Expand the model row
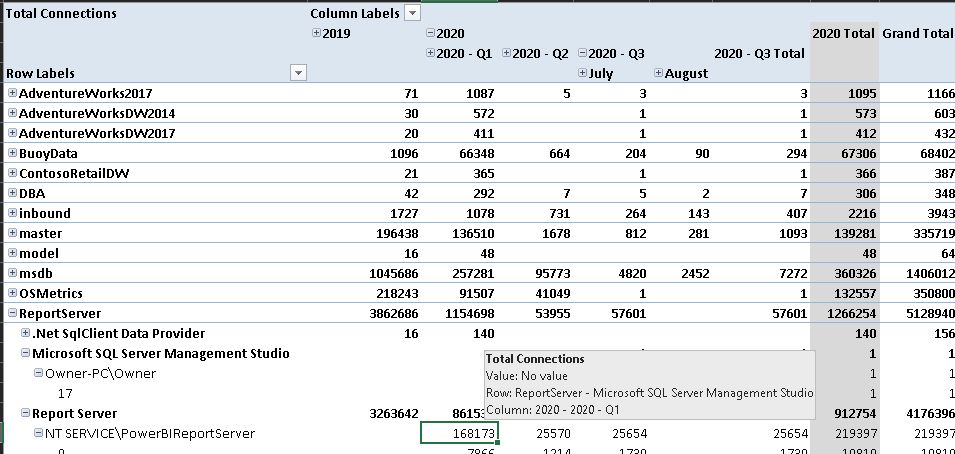The image size is (955, 454). pyautogui.click(x=13, y=253)
